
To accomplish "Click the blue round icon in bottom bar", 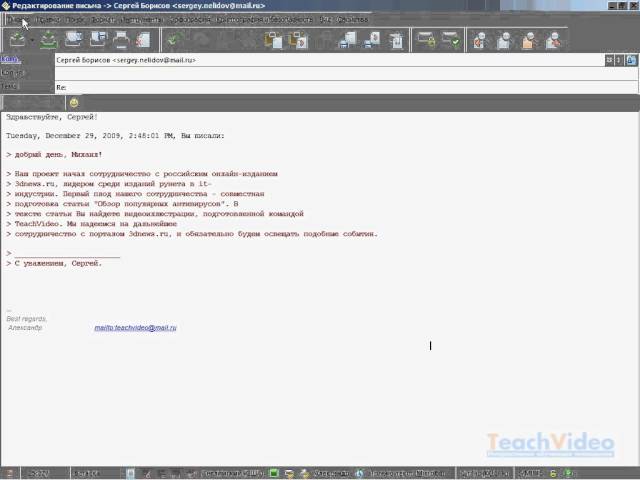I will 360,473.
